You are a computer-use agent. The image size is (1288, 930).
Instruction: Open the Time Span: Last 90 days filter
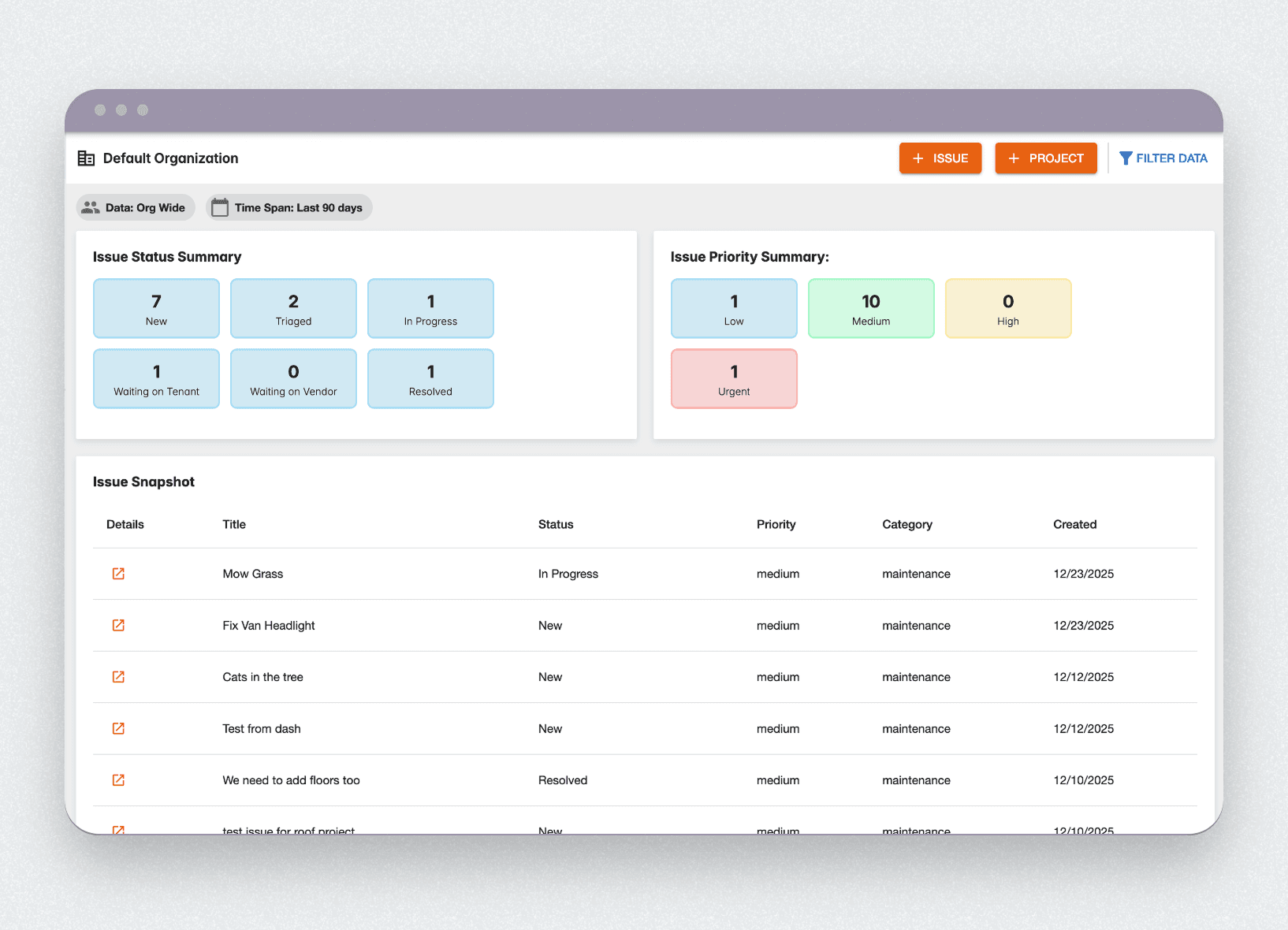coord(288,207)
